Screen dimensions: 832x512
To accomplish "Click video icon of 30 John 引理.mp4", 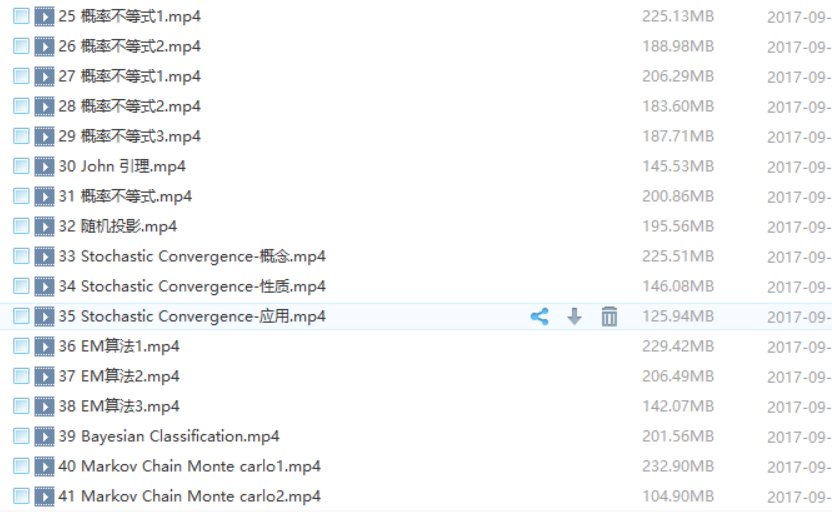I will 45,167.
